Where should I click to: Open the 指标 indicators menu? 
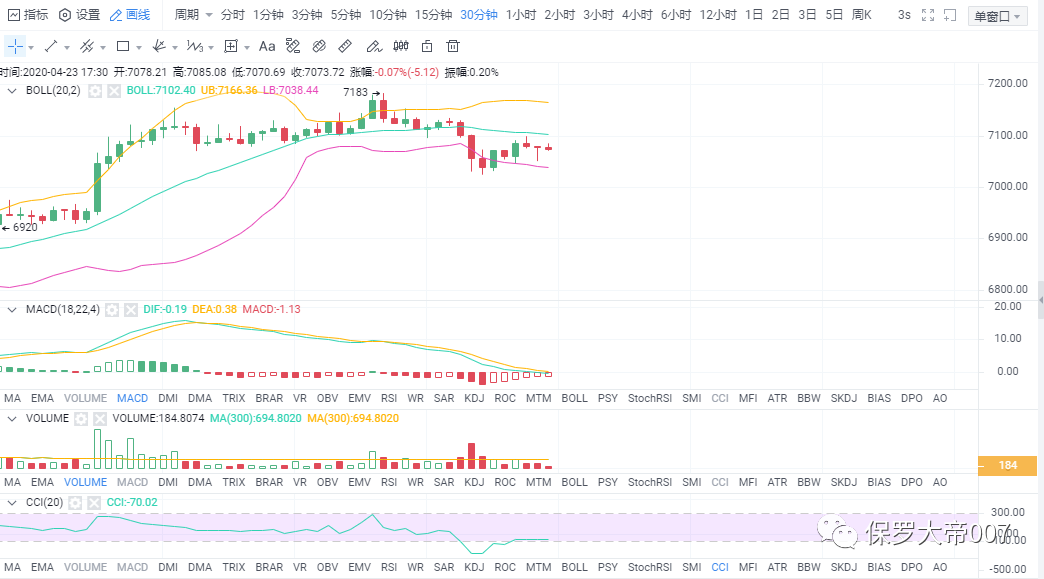point(28,15)
